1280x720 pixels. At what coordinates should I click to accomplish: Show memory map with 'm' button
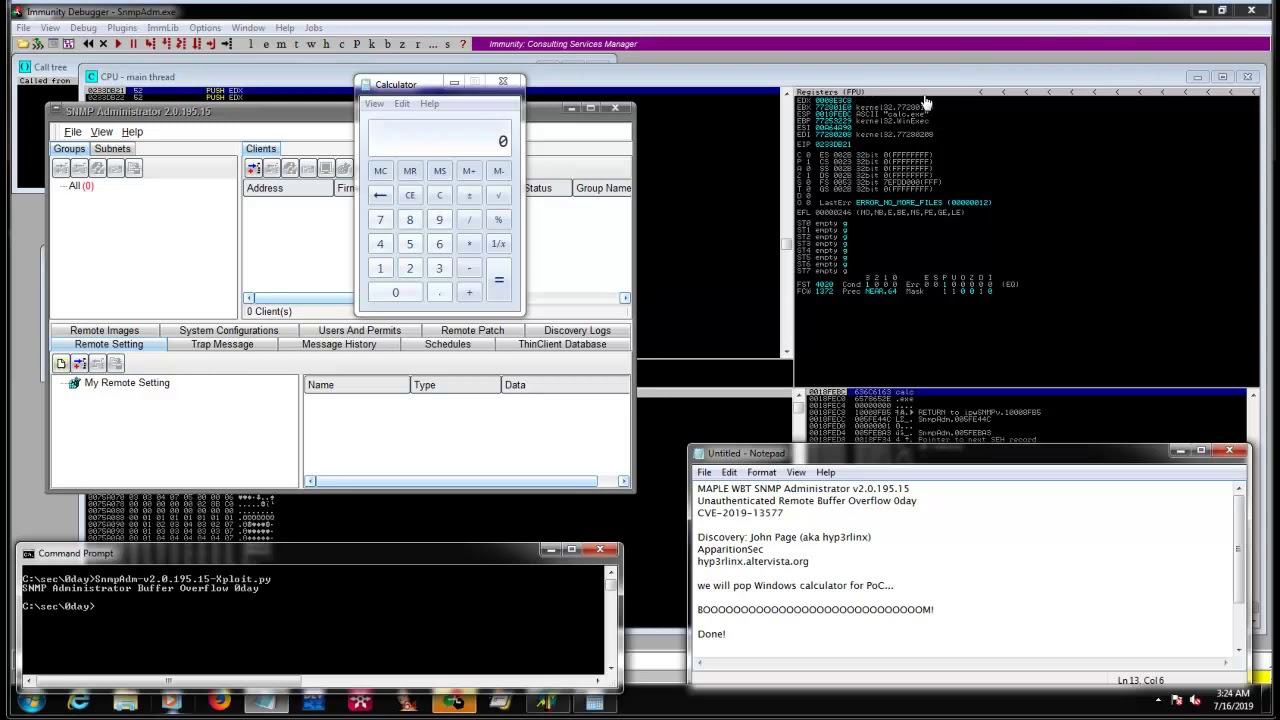[x=281, y=44]
